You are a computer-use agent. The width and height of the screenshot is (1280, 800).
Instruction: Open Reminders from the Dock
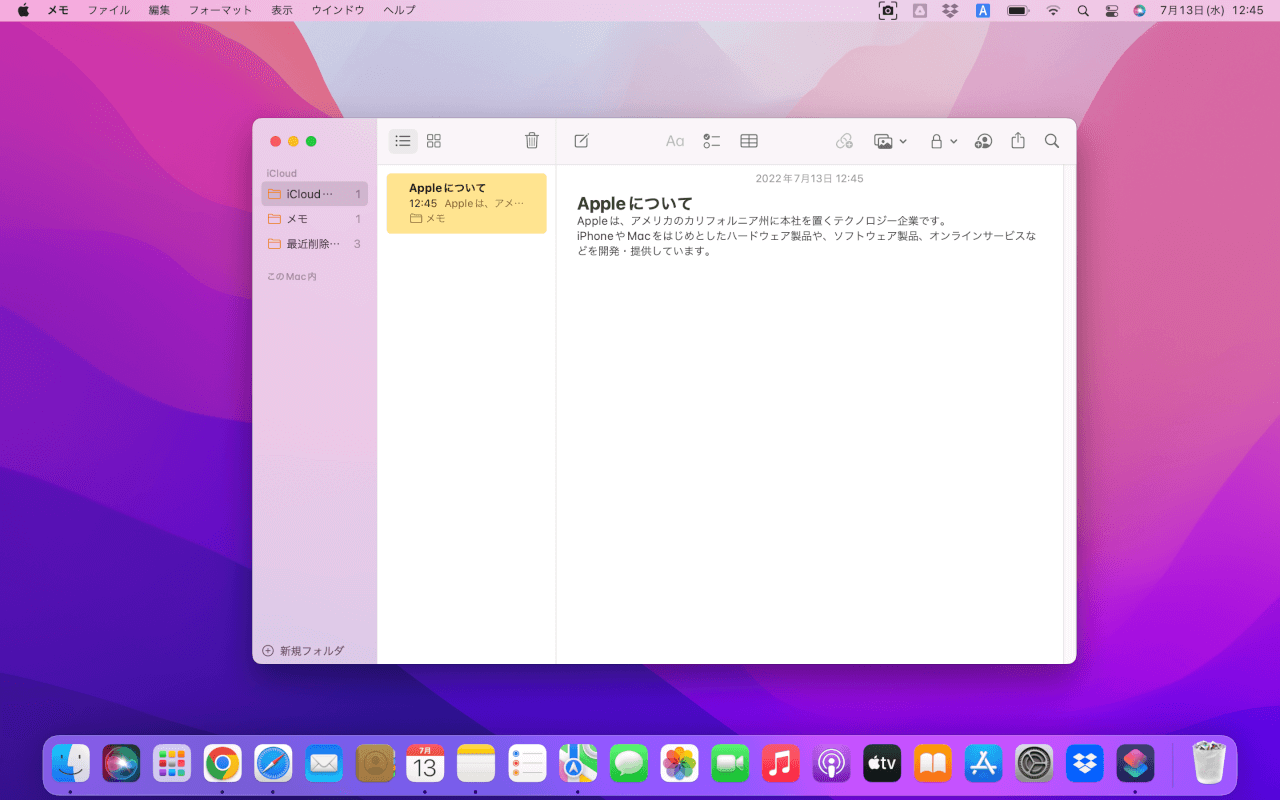[x=527, y=765]
